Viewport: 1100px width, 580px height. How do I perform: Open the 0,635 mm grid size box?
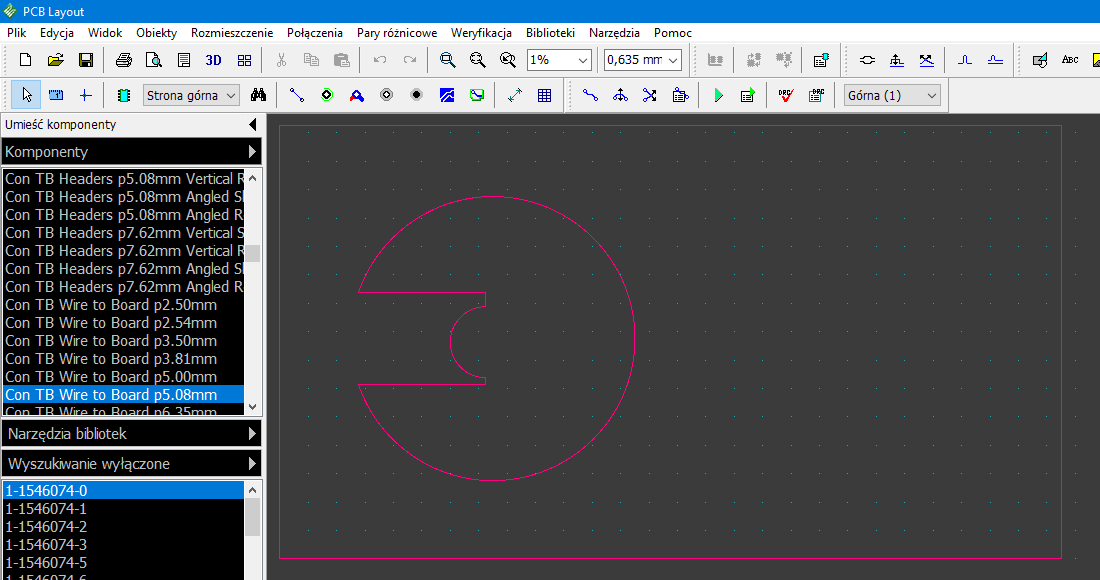pos(642,60)
